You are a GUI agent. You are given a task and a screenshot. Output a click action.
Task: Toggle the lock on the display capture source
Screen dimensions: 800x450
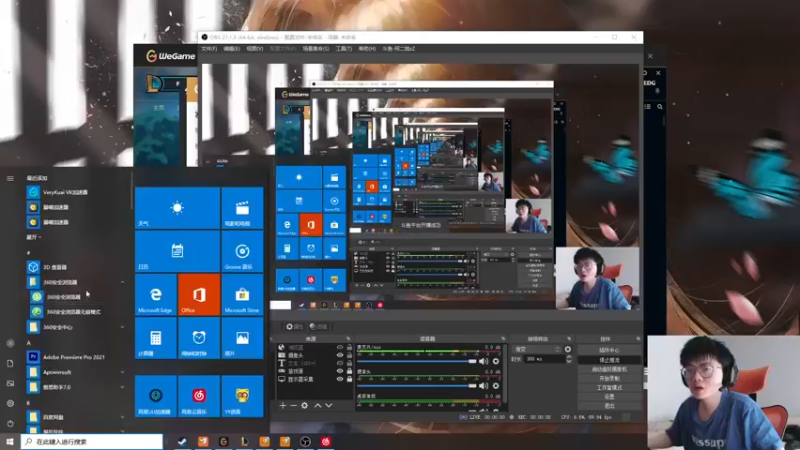pyautogui.click(x=349, y=379)
